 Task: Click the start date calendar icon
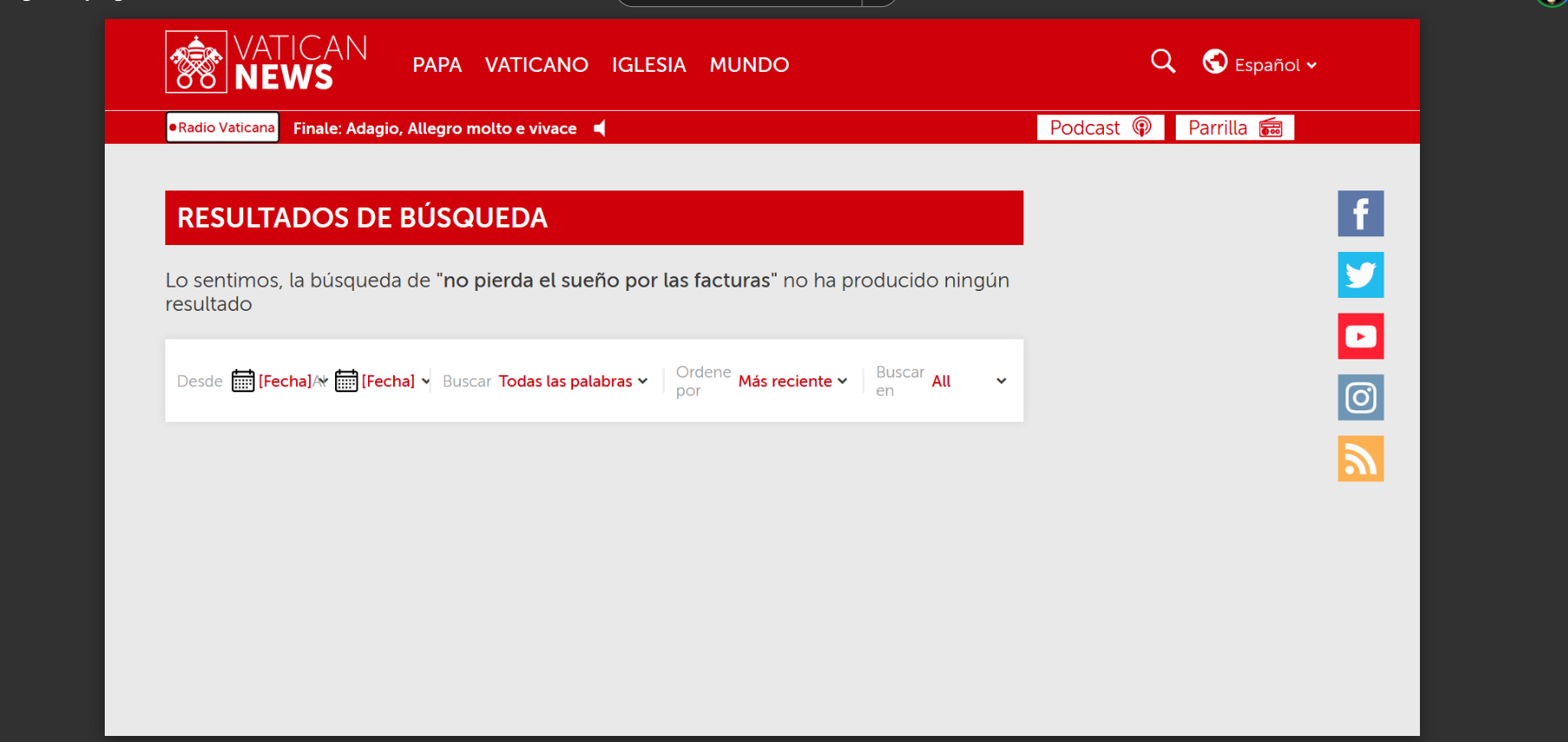pyautogui.click(x=243, y=381)
